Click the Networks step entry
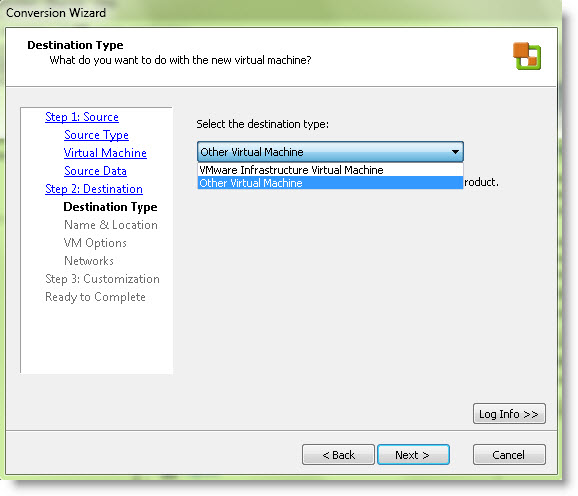The width and height of the screenshot is (578, 496). click(88, 261)
